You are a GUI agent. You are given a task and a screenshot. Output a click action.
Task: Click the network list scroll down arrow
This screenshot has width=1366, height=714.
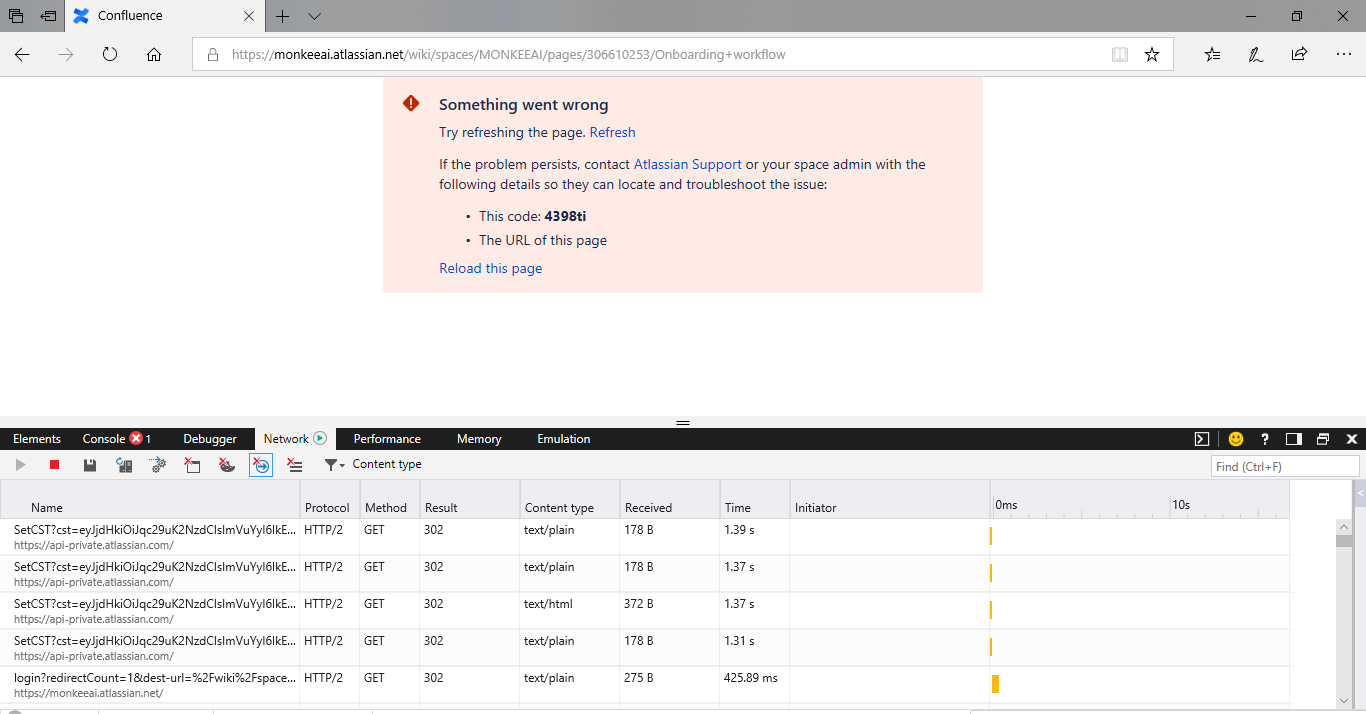(x=1344, y=701)
